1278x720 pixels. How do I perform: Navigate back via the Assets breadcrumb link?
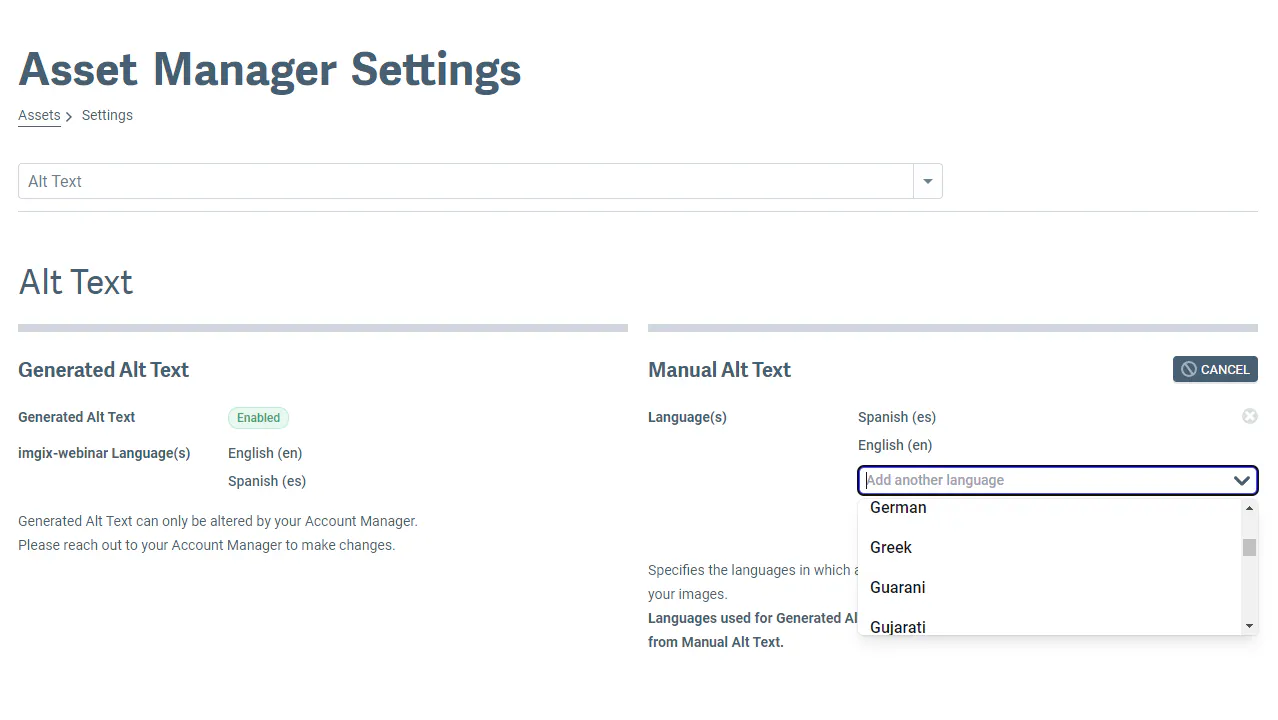point(39,115)
